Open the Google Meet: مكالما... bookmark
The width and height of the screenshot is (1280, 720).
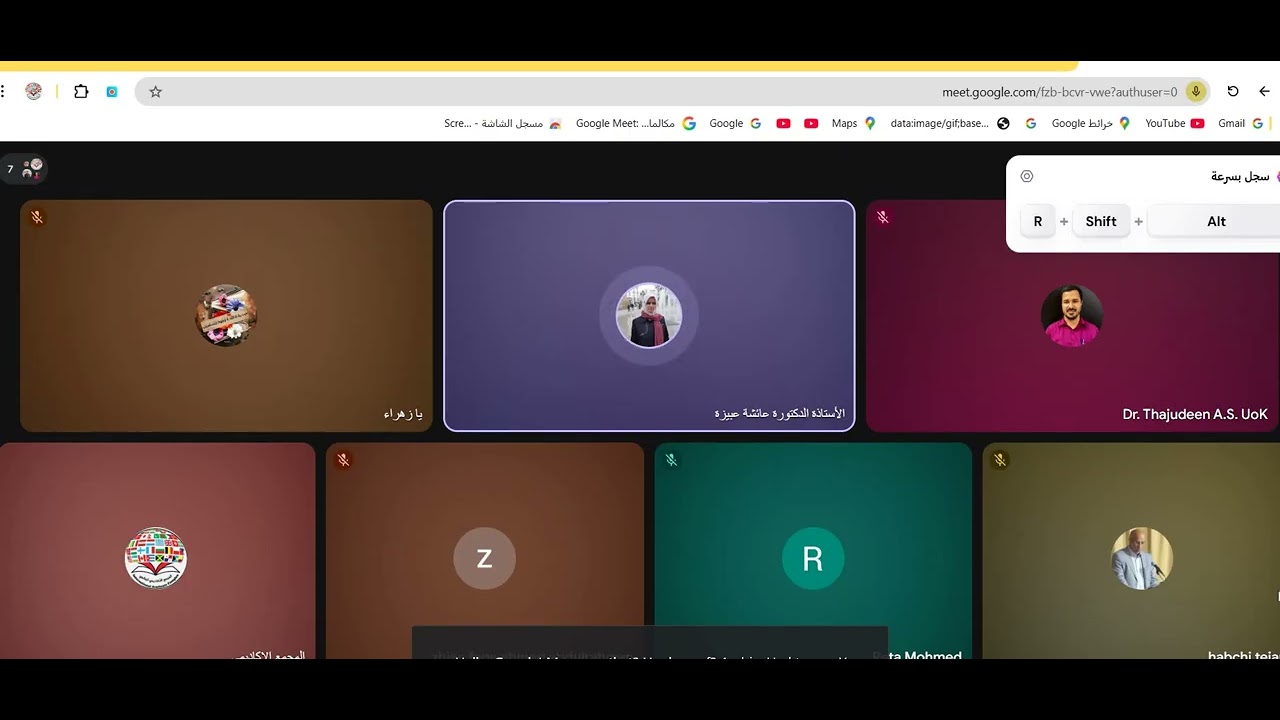(x=635, y=123)
